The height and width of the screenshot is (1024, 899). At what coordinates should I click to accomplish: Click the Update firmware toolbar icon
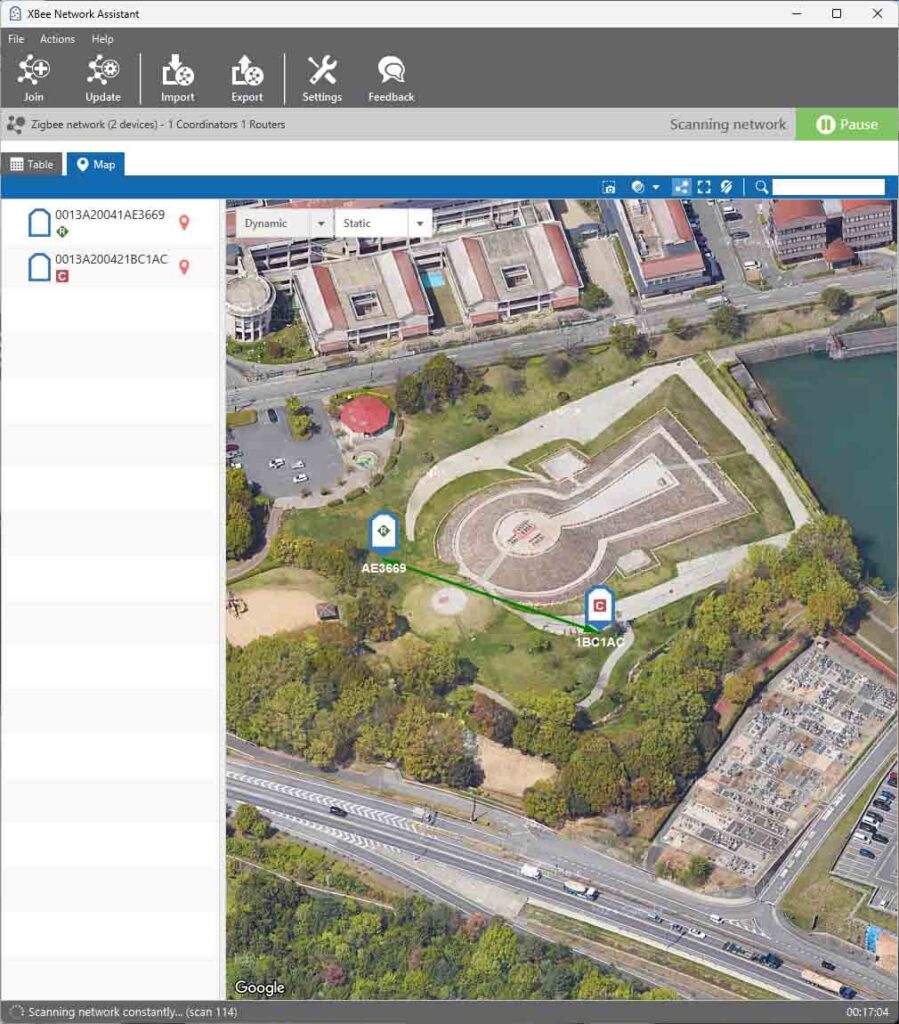click(x=103, y=78)
